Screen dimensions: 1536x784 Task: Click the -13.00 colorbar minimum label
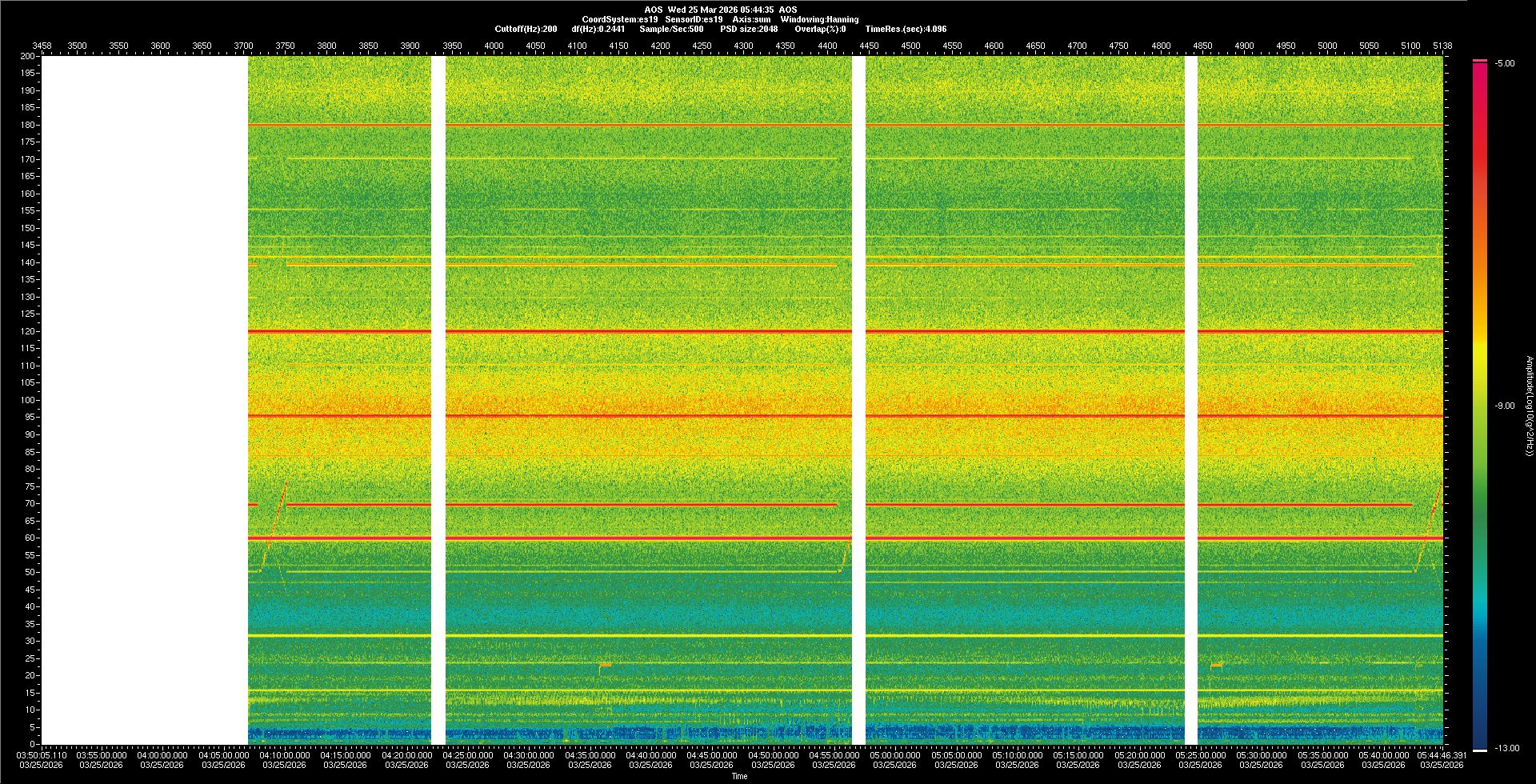(x=1506, y=749)
